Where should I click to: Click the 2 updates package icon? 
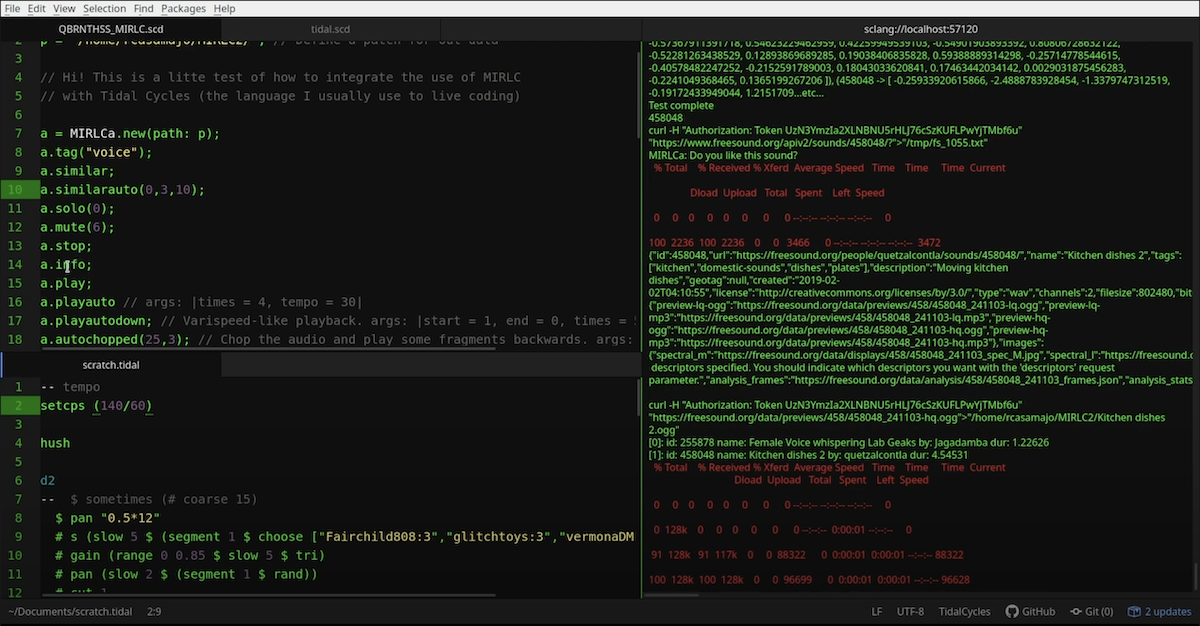(x=1159, y=611)
